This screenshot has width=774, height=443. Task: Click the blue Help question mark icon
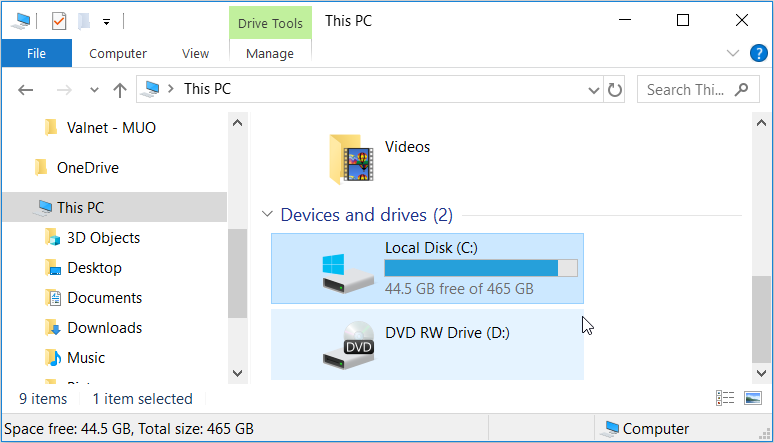click(758, 53)
